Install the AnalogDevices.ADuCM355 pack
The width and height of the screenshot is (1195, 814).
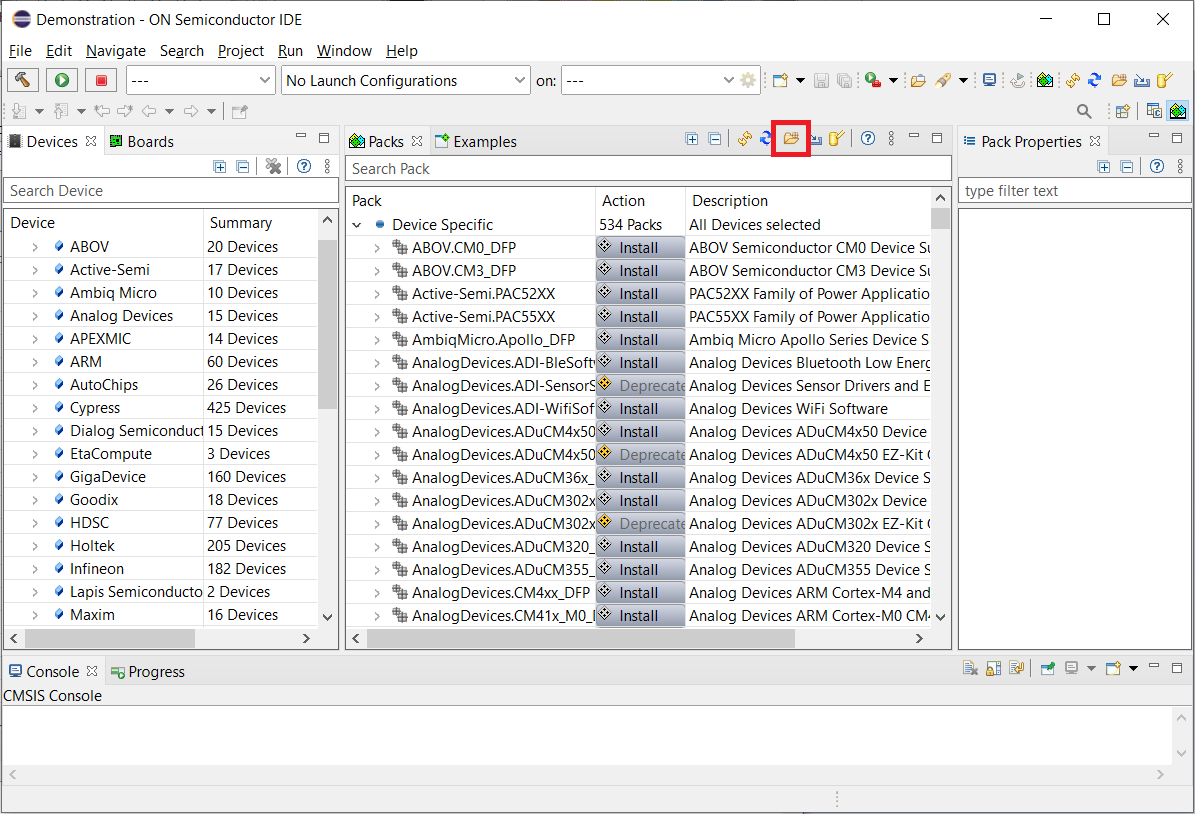point(639,569)
